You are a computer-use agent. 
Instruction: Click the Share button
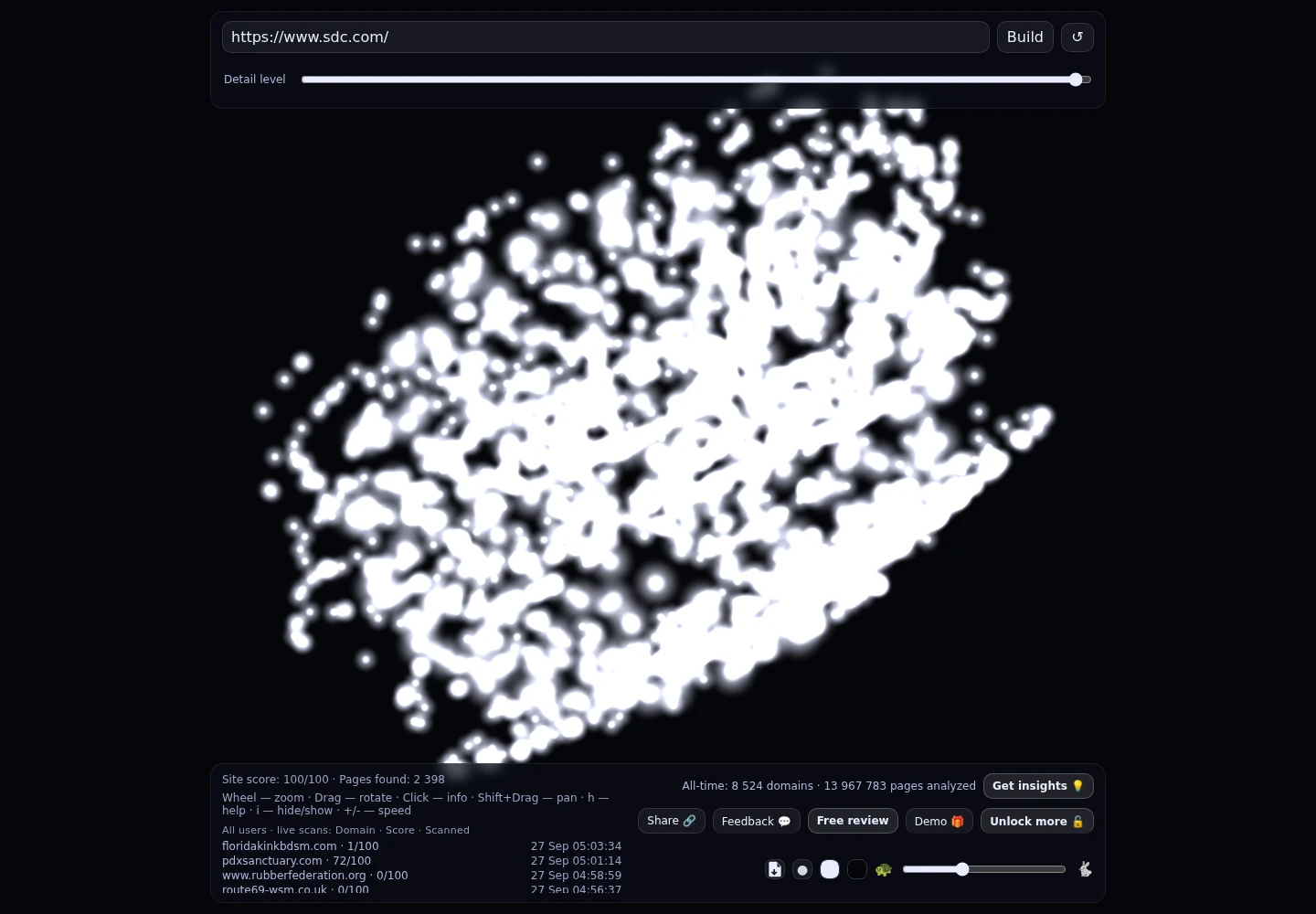(672, 821)
